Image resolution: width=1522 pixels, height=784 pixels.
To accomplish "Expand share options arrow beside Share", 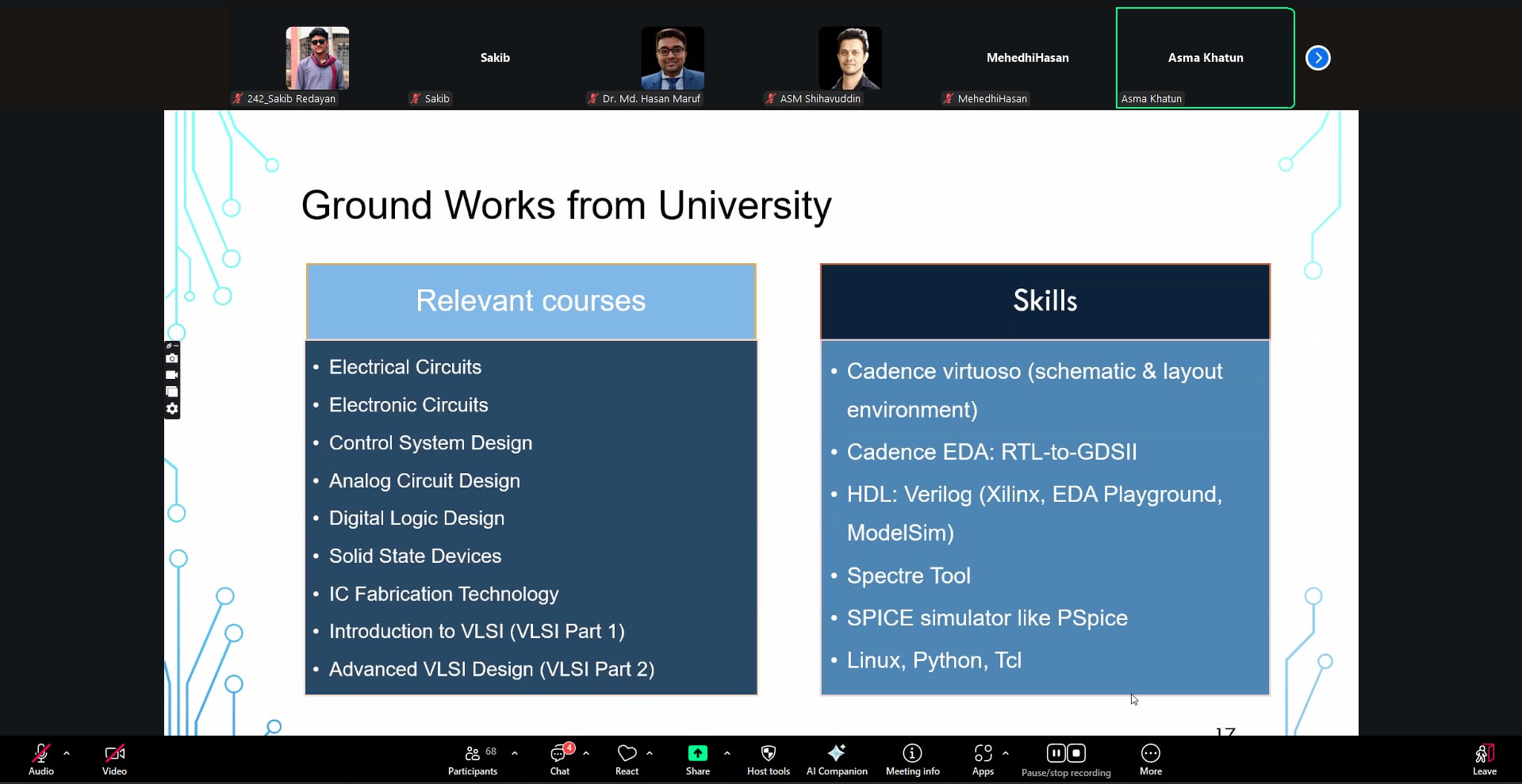I will [727, 753].
